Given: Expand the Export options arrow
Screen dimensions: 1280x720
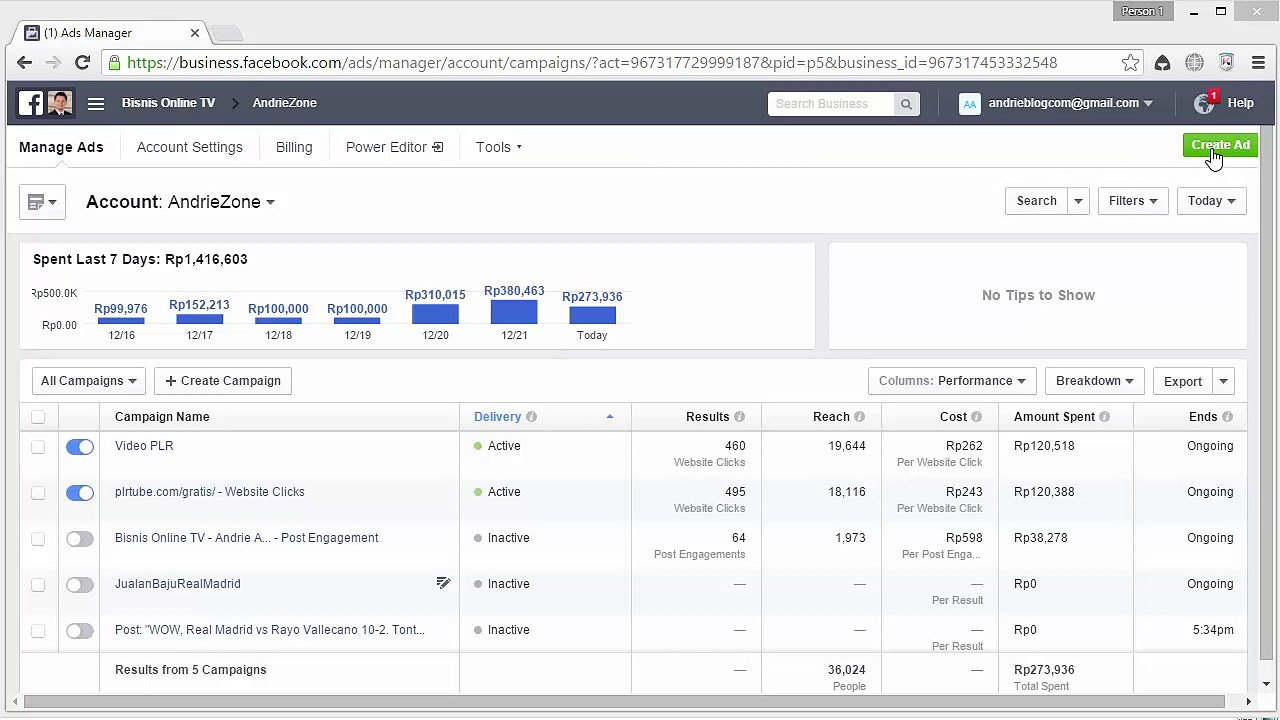Looking at the screenshot, I should (x=1223, y=381).
